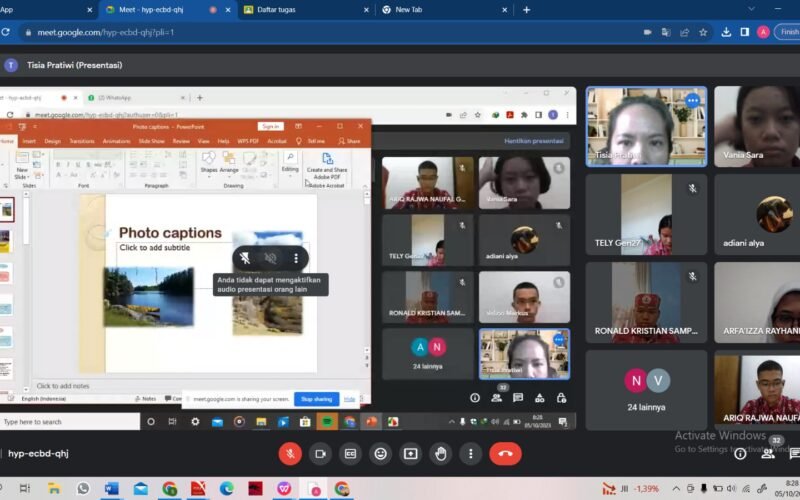
Task: Leave call with red hang-up button
Action: 505,453
